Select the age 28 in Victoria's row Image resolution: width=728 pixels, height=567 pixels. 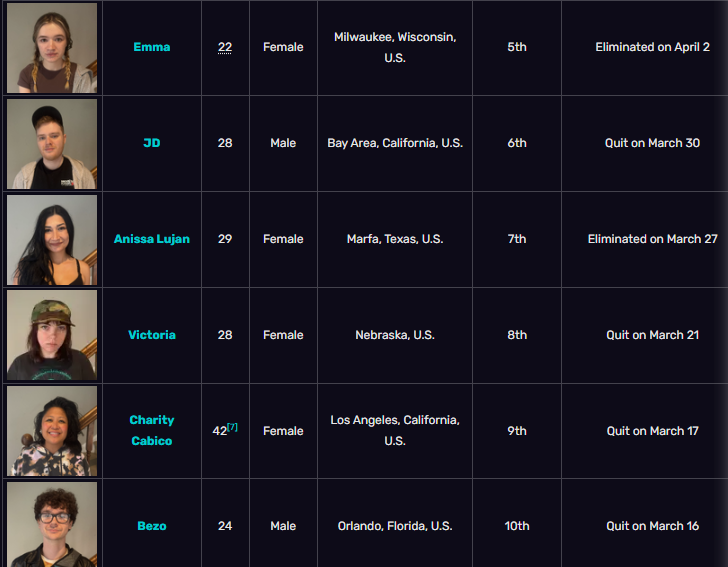(225, 335)
